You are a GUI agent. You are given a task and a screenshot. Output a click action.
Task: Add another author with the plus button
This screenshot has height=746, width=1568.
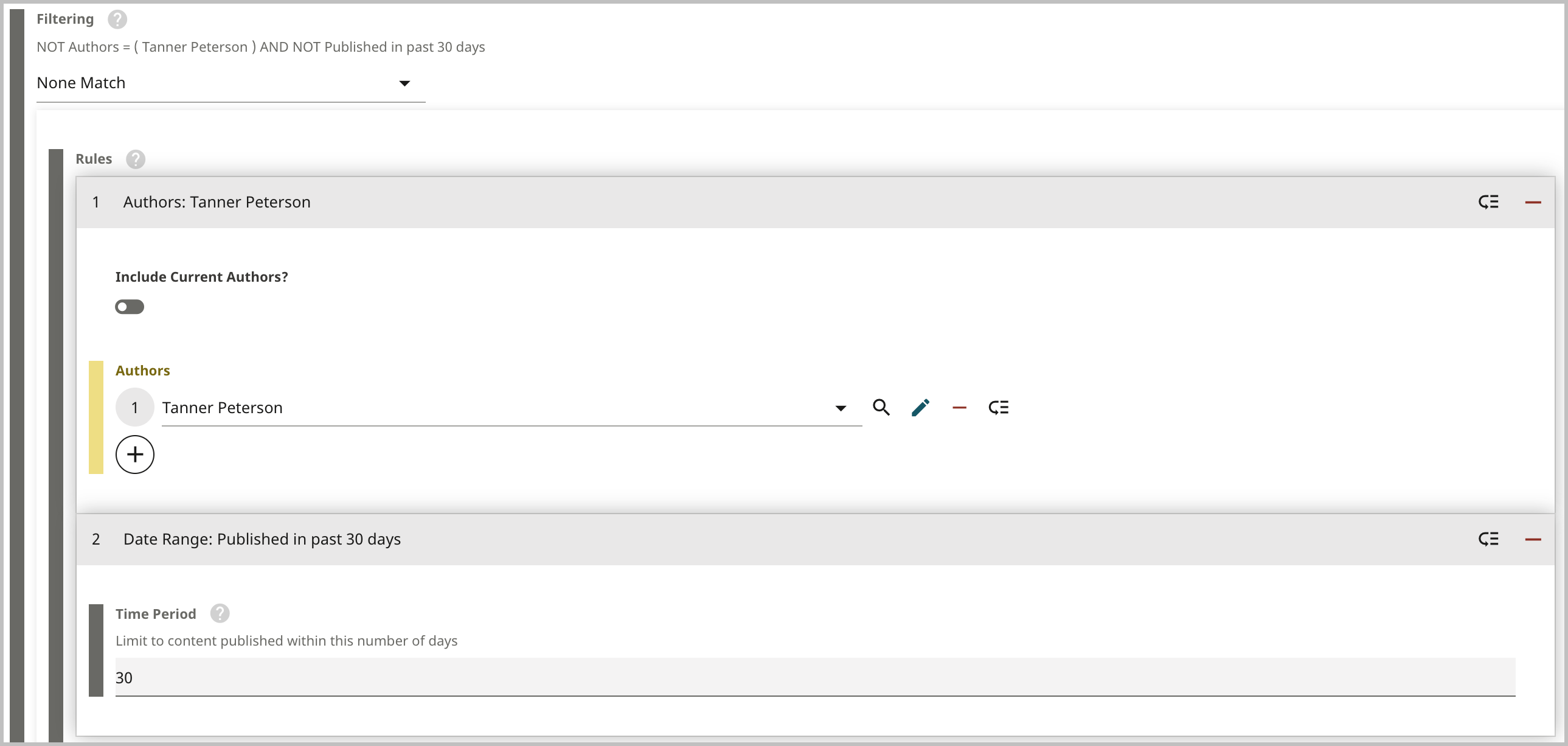click(134, 455)
